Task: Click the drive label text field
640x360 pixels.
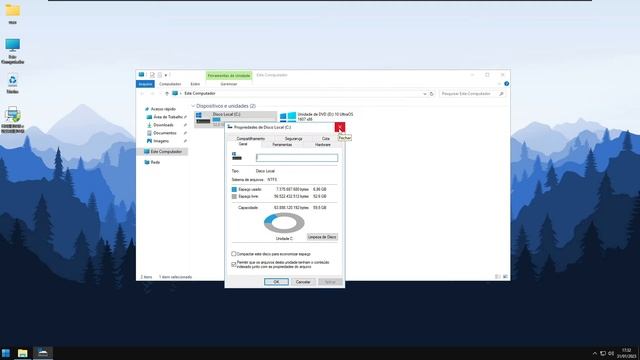Action: tap(297, 158)
